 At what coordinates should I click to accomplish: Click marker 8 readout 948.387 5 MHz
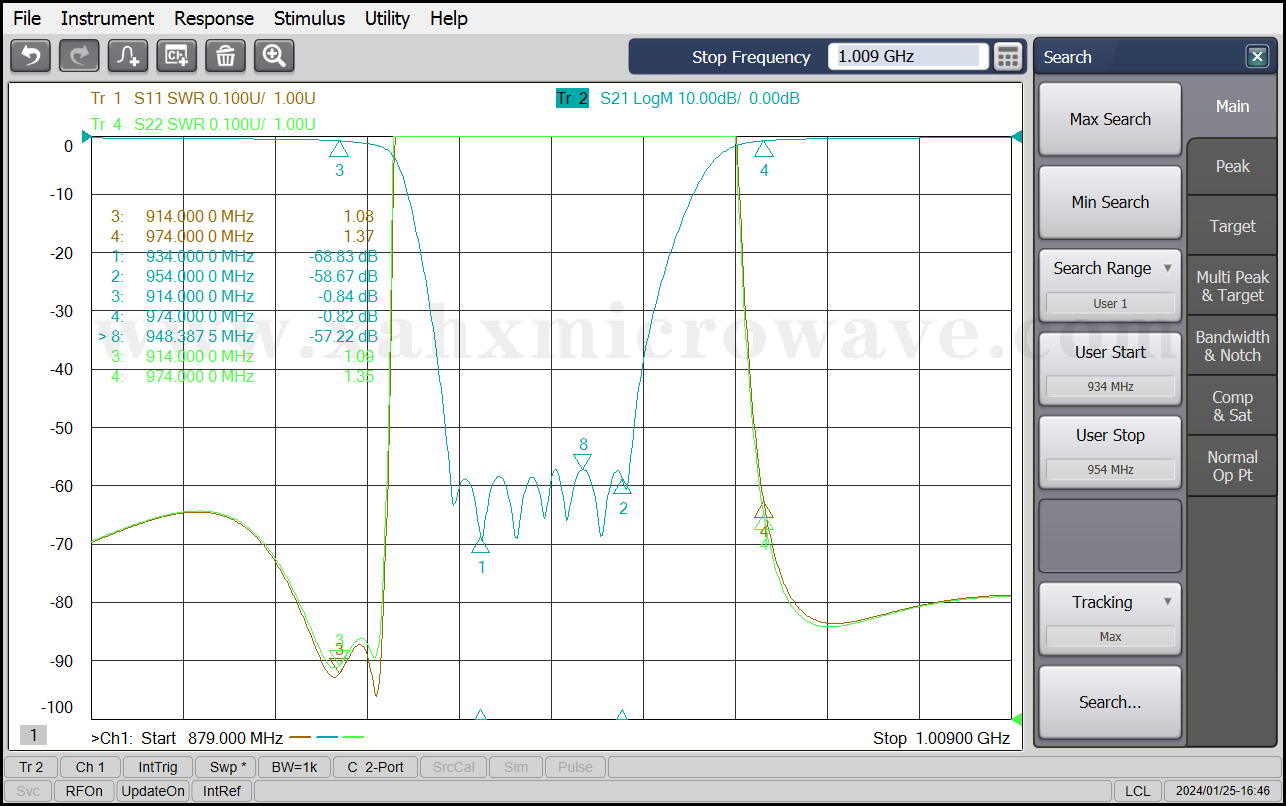[x=200, y=336]
